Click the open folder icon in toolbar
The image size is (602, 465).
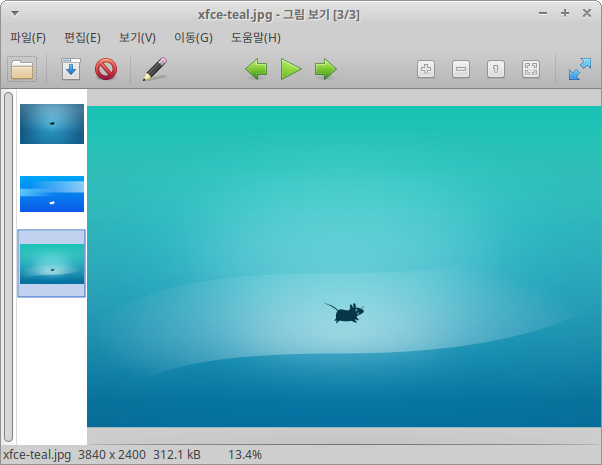[22, 69]
